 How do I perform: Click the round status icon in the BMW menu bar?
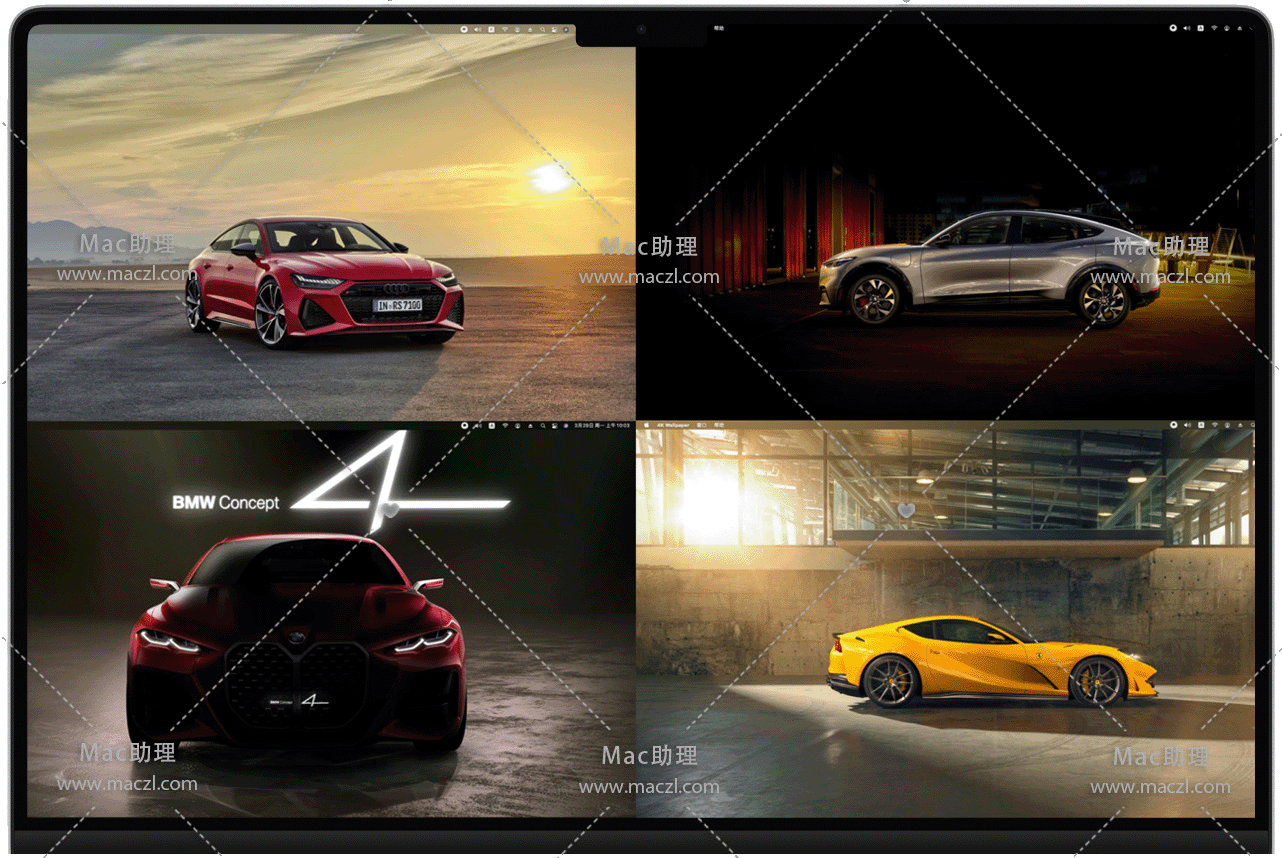click(465, 426)
